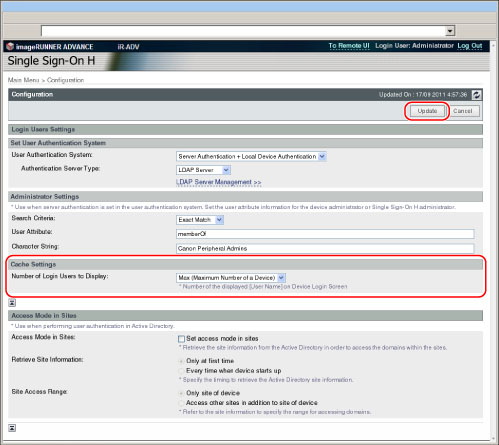Open the To Remote UI link
Image resolution: width=499 pixels, height=445 pixels.
tap(349, 46)
